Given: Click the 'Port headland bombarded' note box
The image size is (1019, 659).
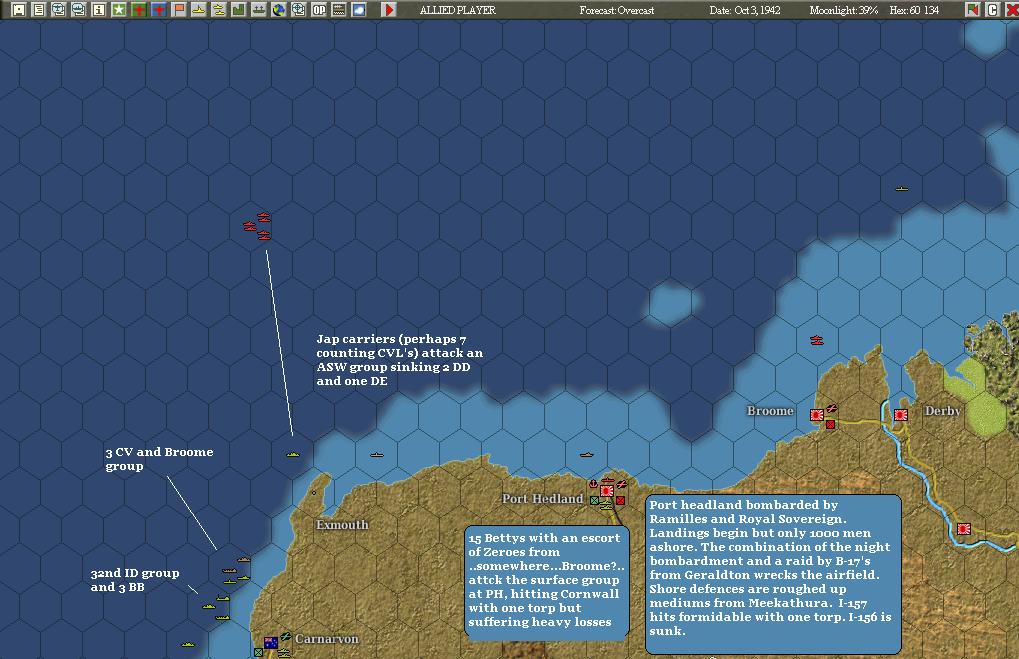Looking at the screenshot, I should pos(773,574).
